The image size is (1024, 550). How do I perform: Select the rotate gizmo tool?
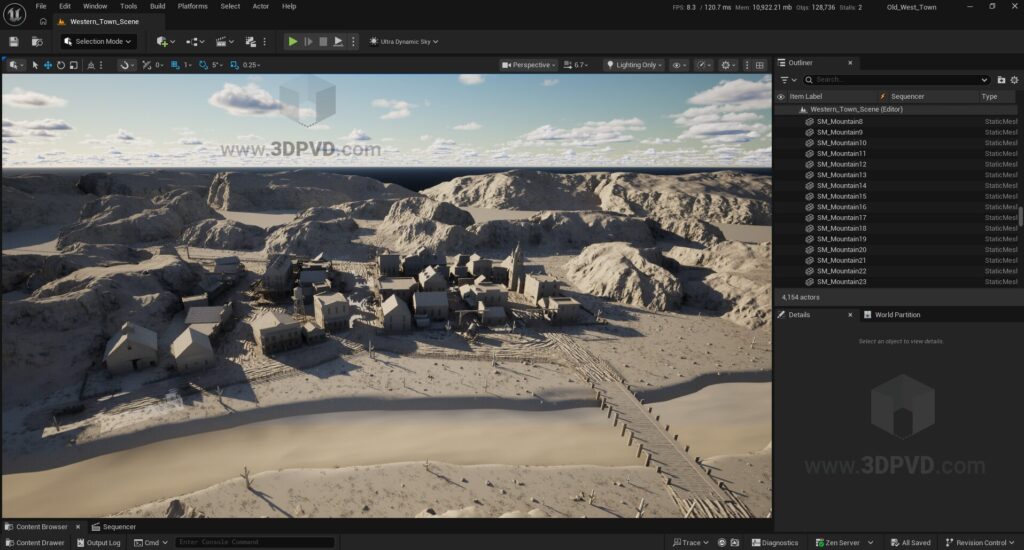pos(60,65)
